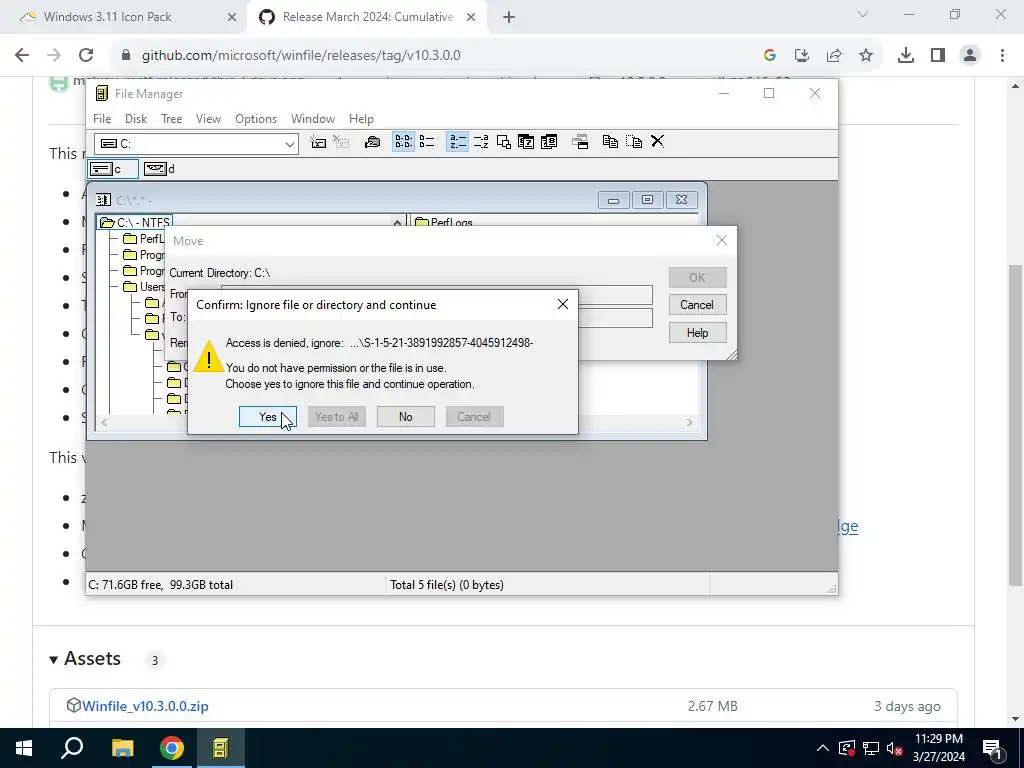The image size is (1024, 768).
Task: Select the Users folder in tree
Action: [x=144, y=287]
